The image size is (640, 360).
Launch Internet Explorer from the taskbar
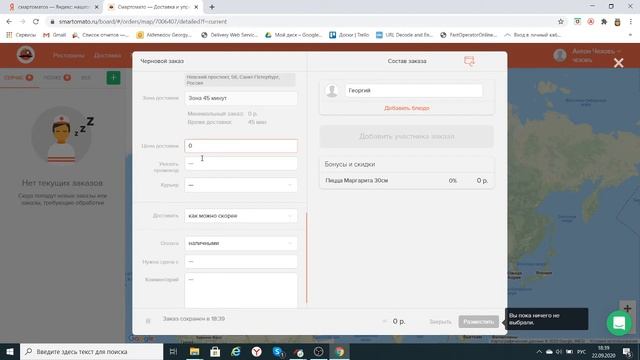click(x=236, y=351)
